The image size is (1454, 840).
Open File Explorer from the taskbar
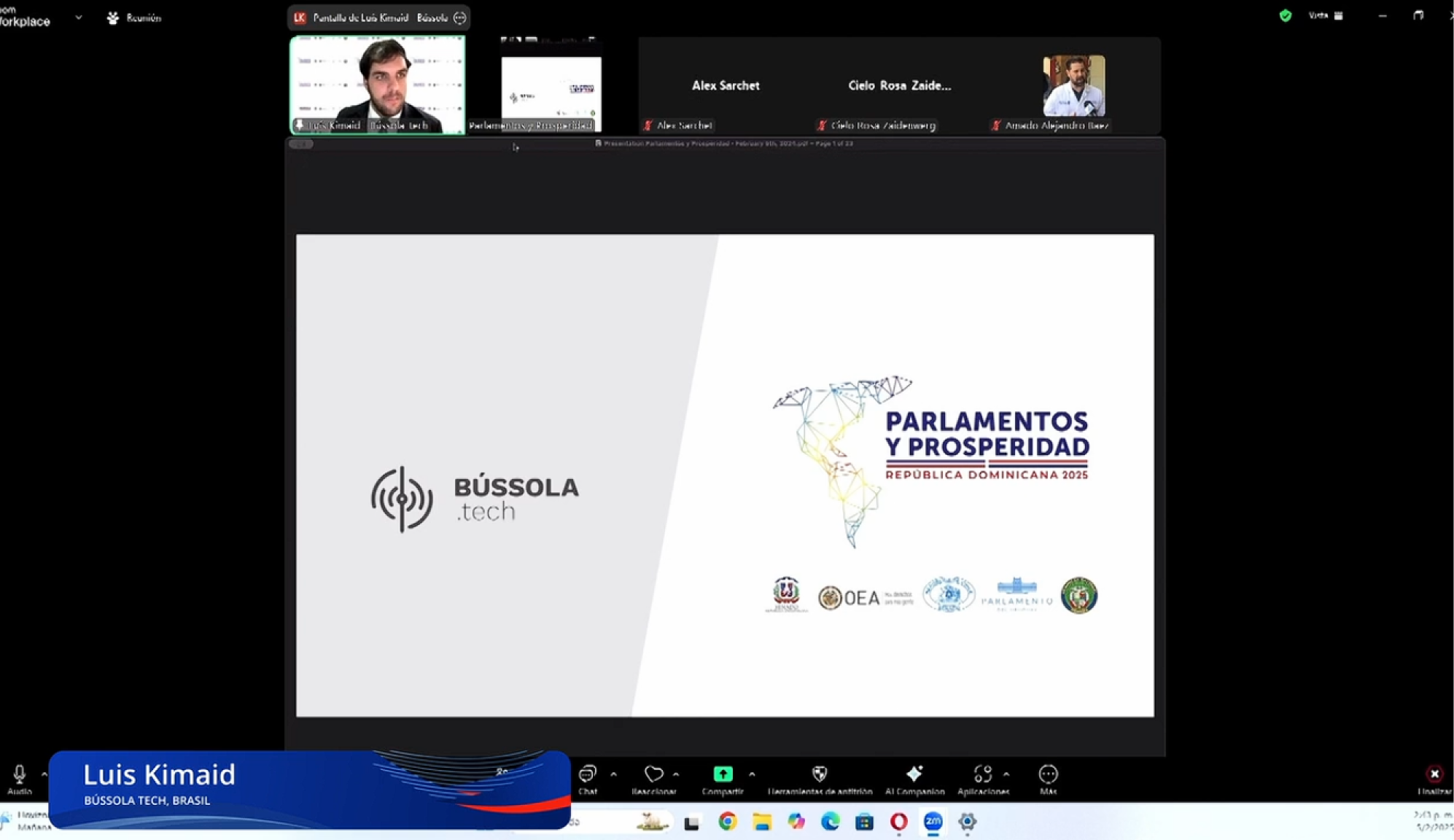(x=762, y=822)
